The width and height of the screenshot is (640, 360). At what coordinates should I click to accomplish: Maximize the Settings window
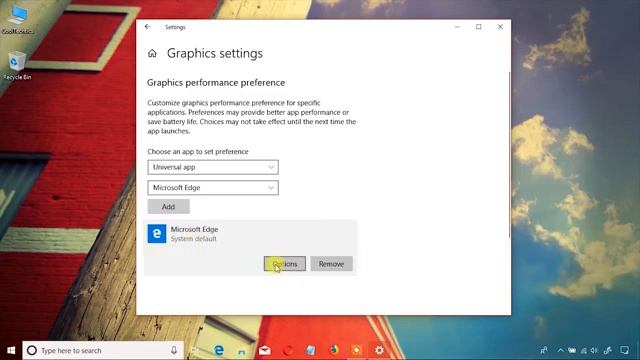click(x=479, y=27)
